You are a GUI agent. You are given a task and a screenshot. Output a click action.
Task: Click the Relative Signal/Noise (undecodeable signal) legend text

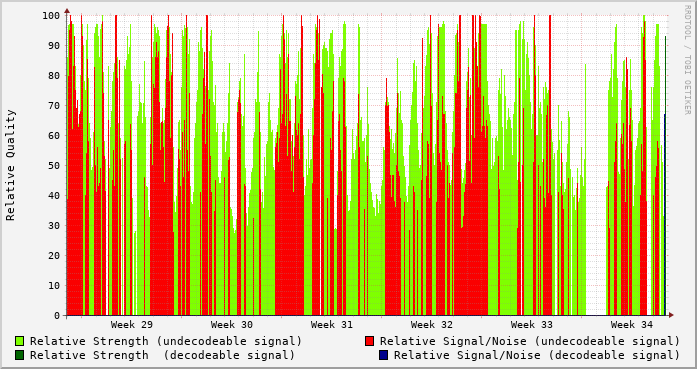click(x=530, y=341)
